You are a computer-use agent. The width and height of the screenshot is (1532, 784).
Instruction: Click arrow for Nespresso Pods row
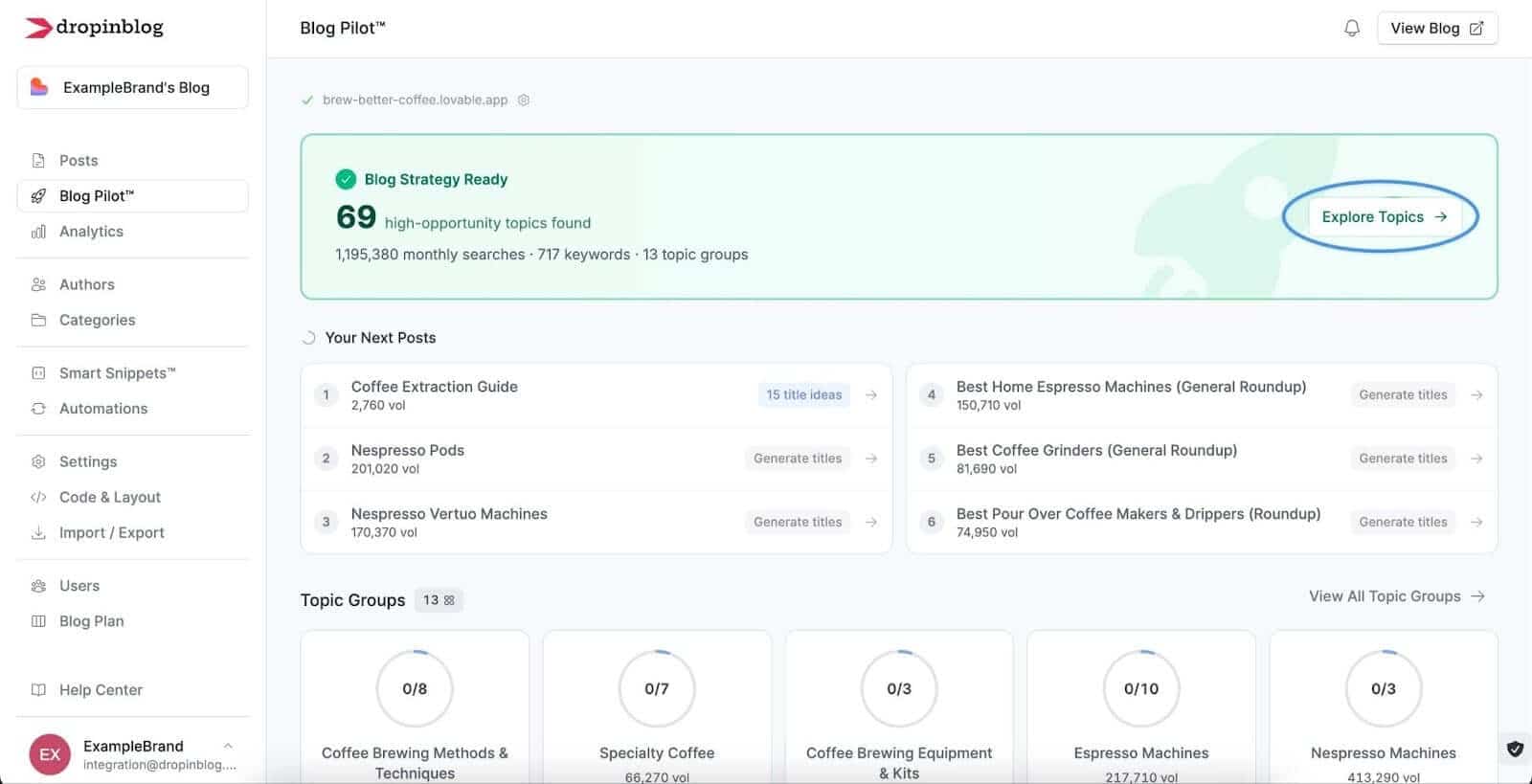coord(871,459)
